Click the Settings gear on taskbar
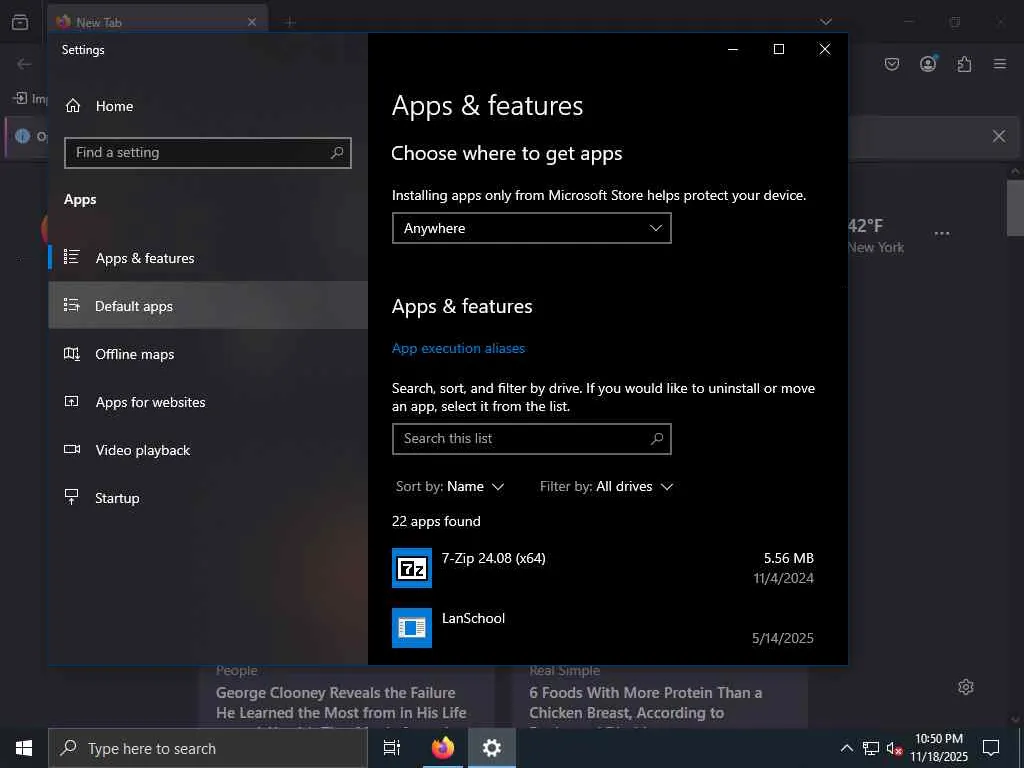The height and width of the screenshot is (768, 1024). 492,748
